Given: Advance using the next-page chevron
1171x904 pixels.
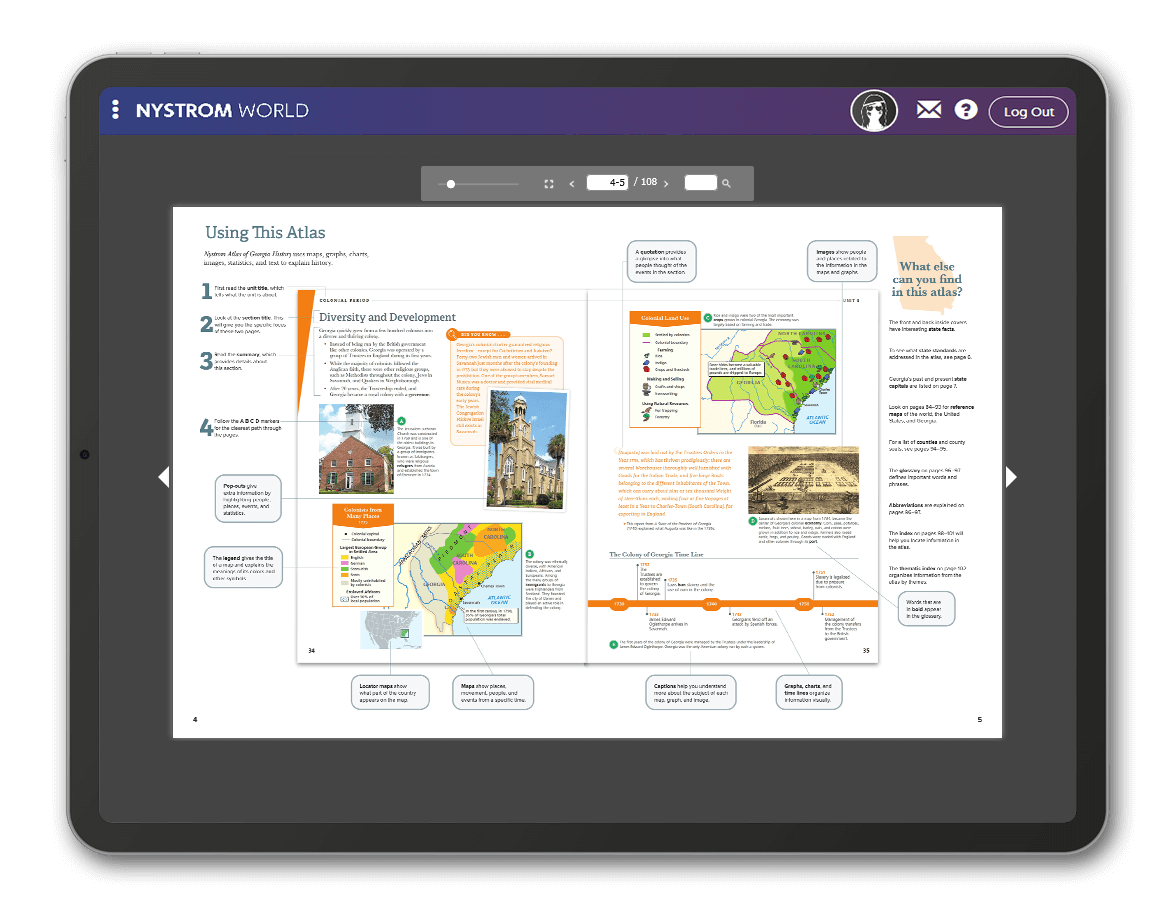Looking at the screenshot, I should tap(665, 183).
